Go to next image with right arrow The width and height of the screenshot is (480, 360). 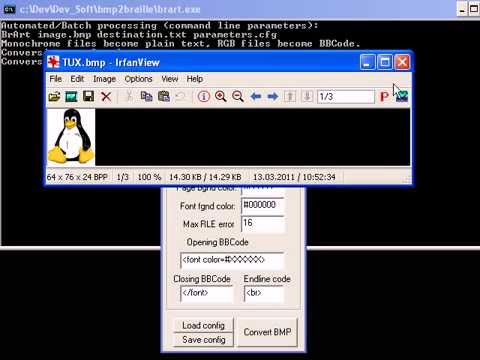pyautogui.click(x=273, y=97)
